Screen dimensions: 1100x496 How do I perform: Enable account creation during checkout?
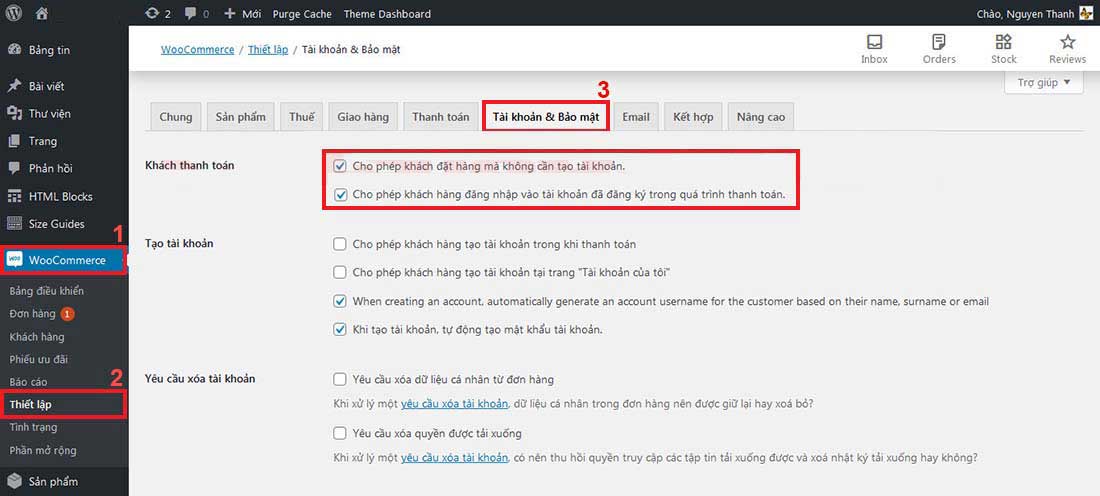[340, 244]
